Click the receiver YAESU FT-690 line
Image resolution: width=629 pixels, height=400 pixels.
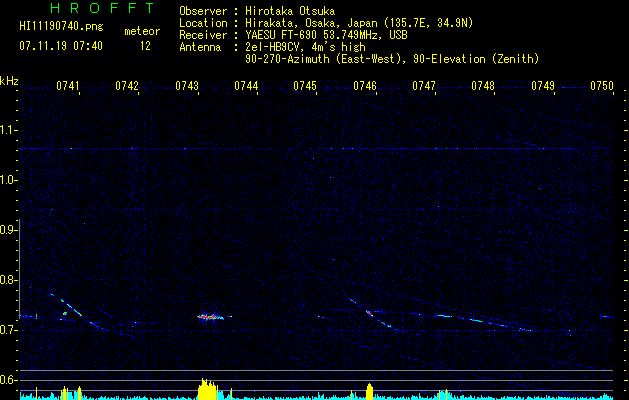pyautogui.click(x=326, y=35)
